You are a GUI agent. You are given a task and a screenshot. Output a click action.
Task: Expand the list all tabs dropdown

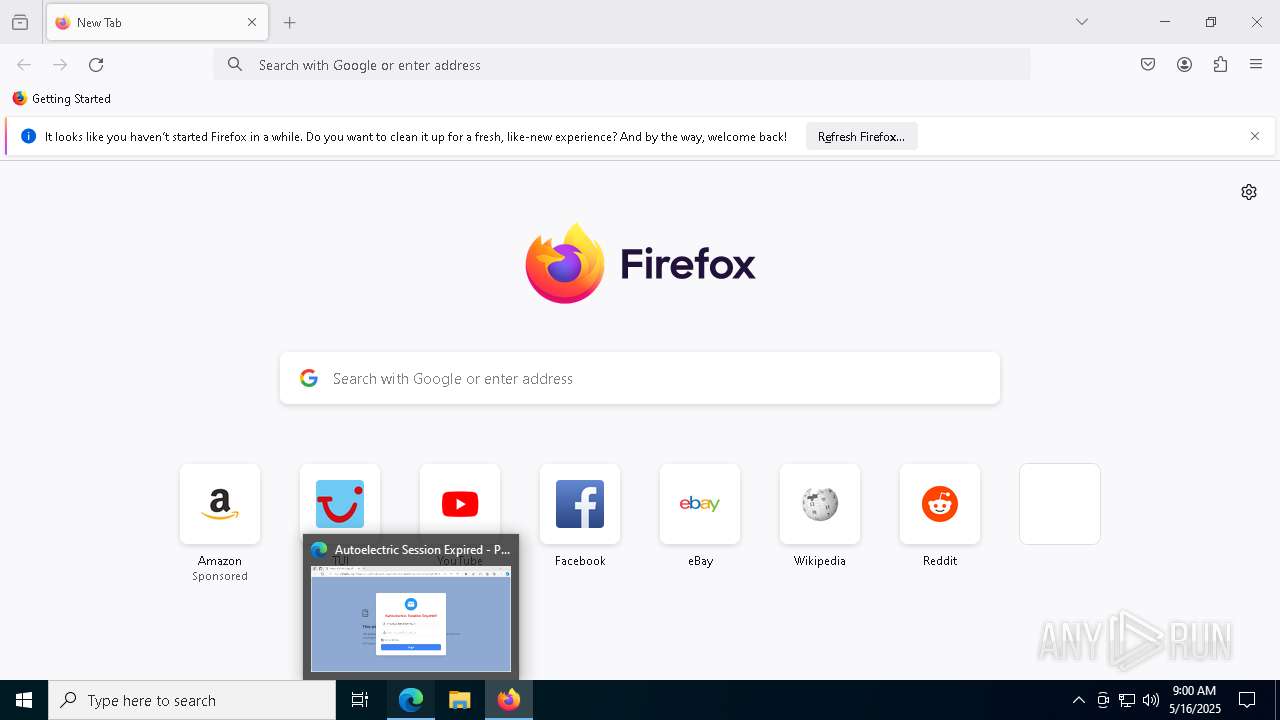[x=1082, y=22]
